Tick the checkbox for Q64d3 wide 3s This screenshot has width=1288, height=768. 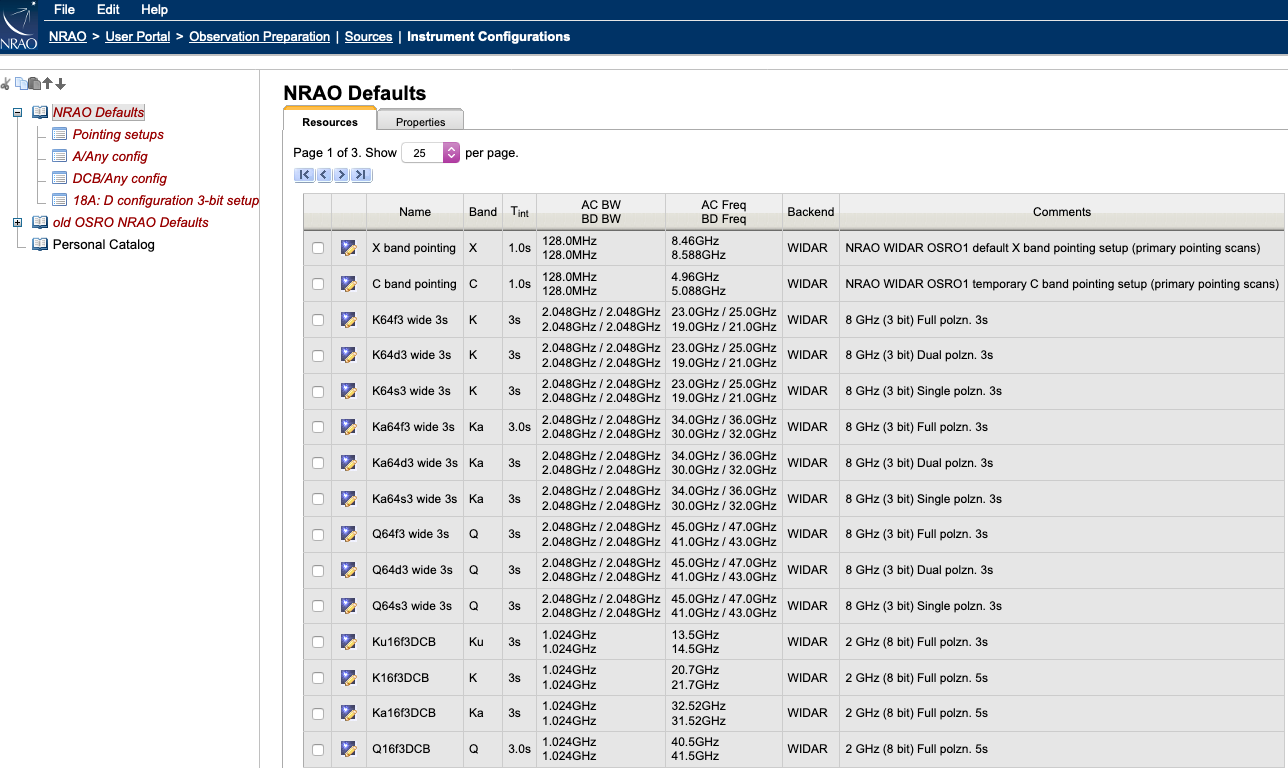(x=318, y=570)
